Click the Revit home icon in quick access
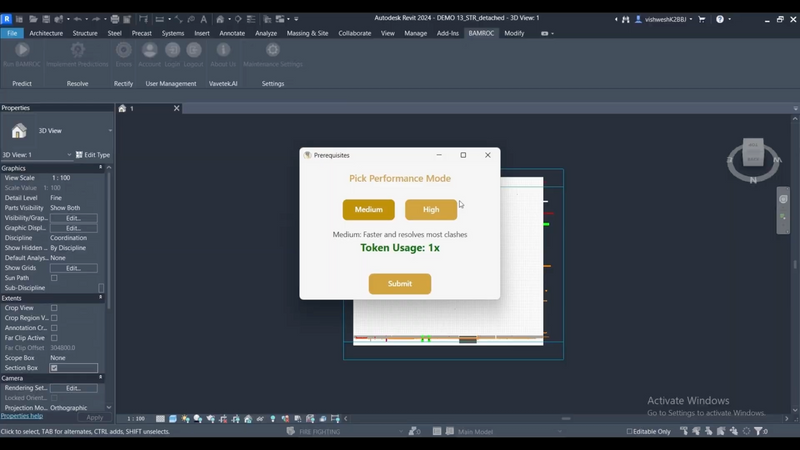Screen dimensions: 800x450 coord(6,19)
